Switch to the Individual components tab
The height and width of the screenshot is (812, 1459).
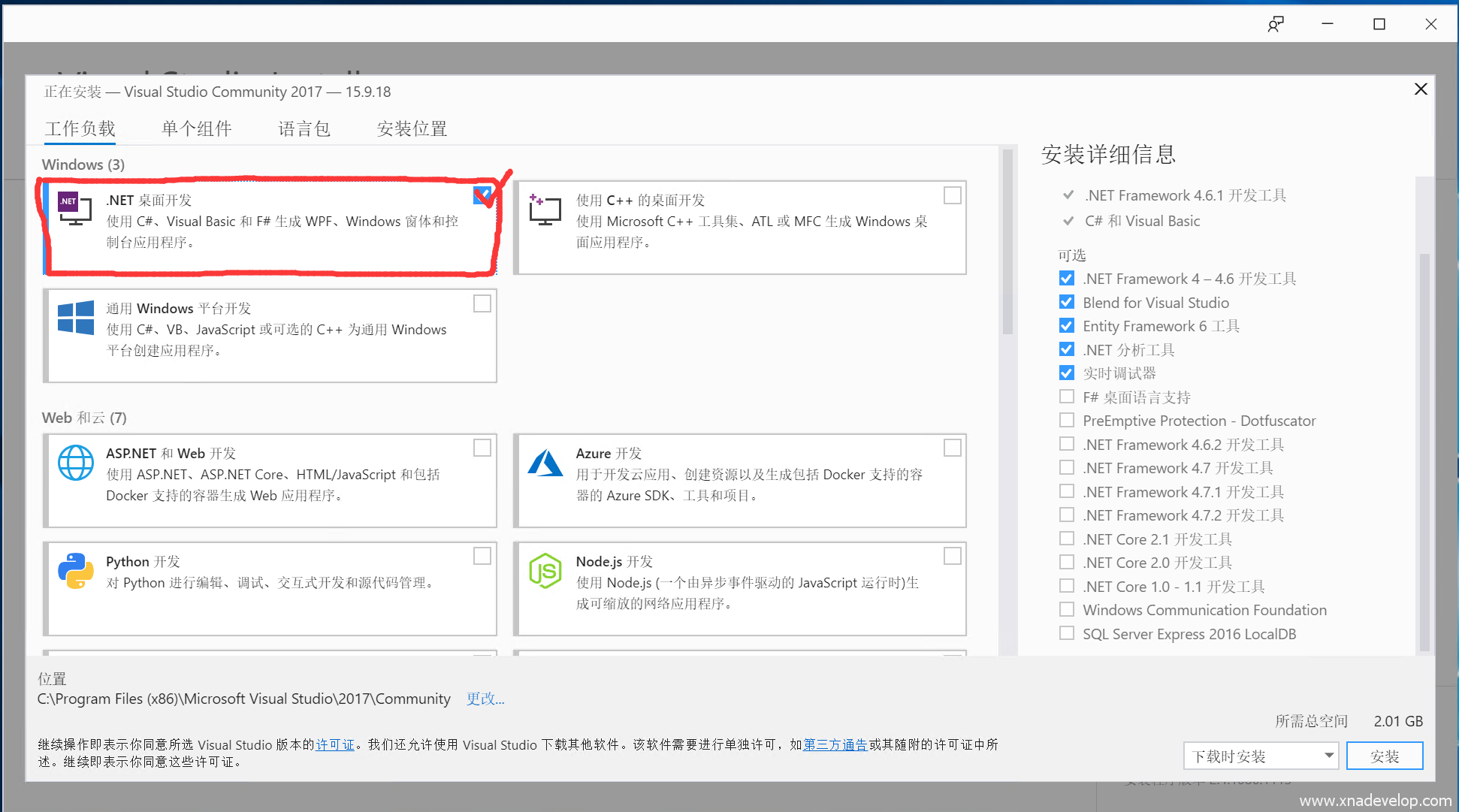(196, 128)
